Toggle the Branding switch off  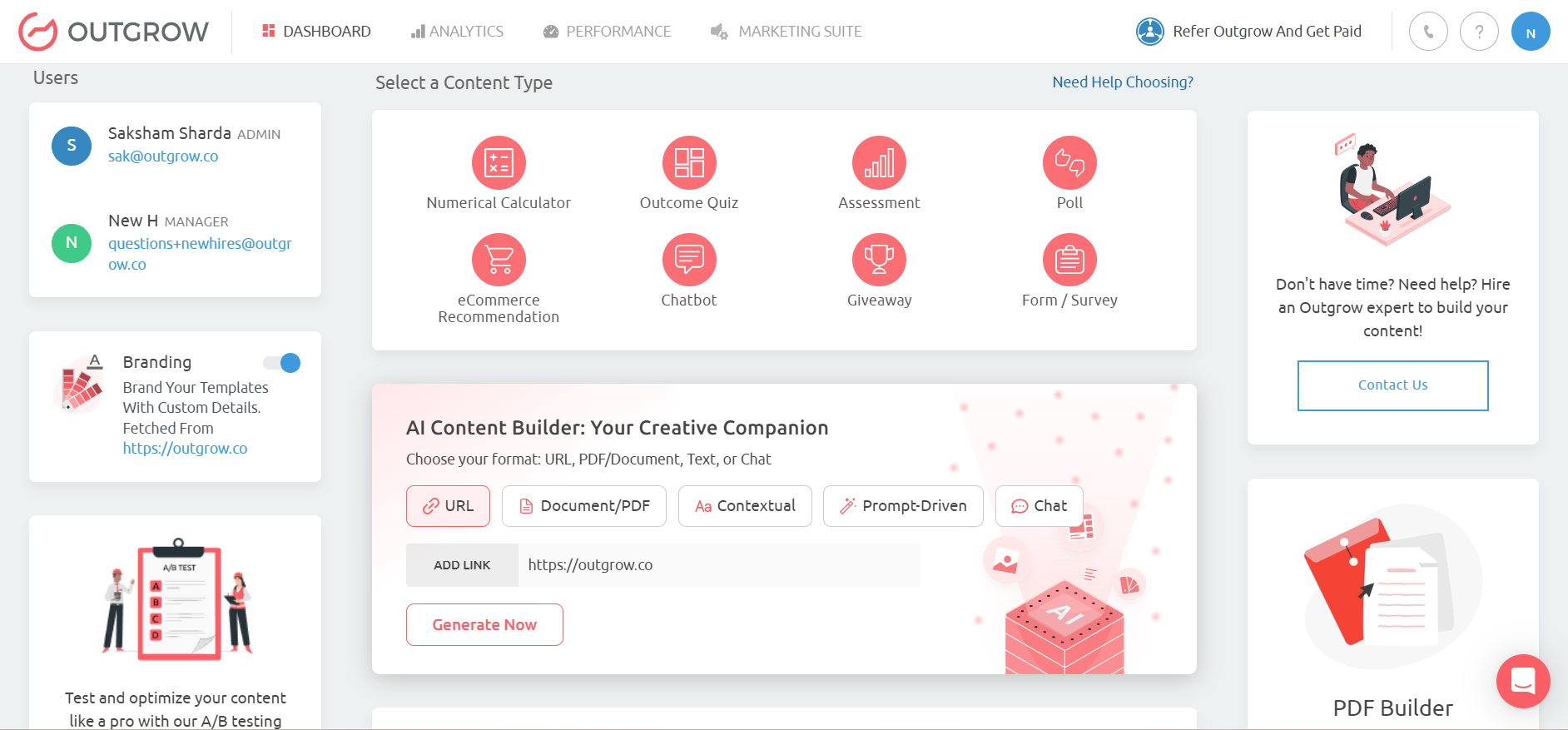[282, 363]
